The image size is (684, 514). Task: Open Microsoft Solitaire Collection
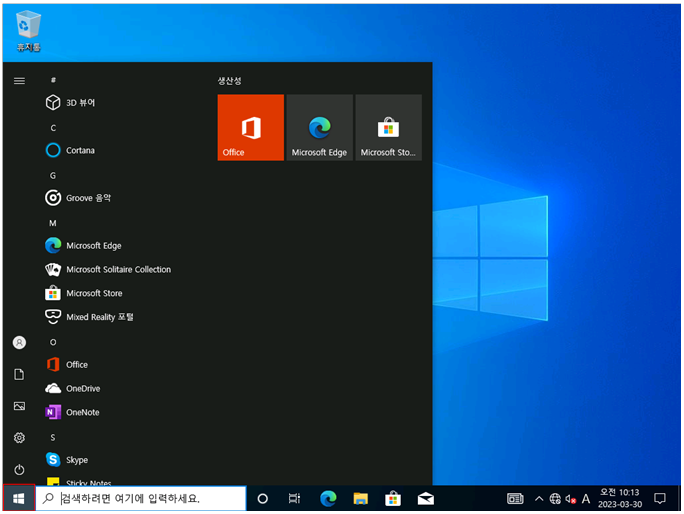tap(108, 269)
